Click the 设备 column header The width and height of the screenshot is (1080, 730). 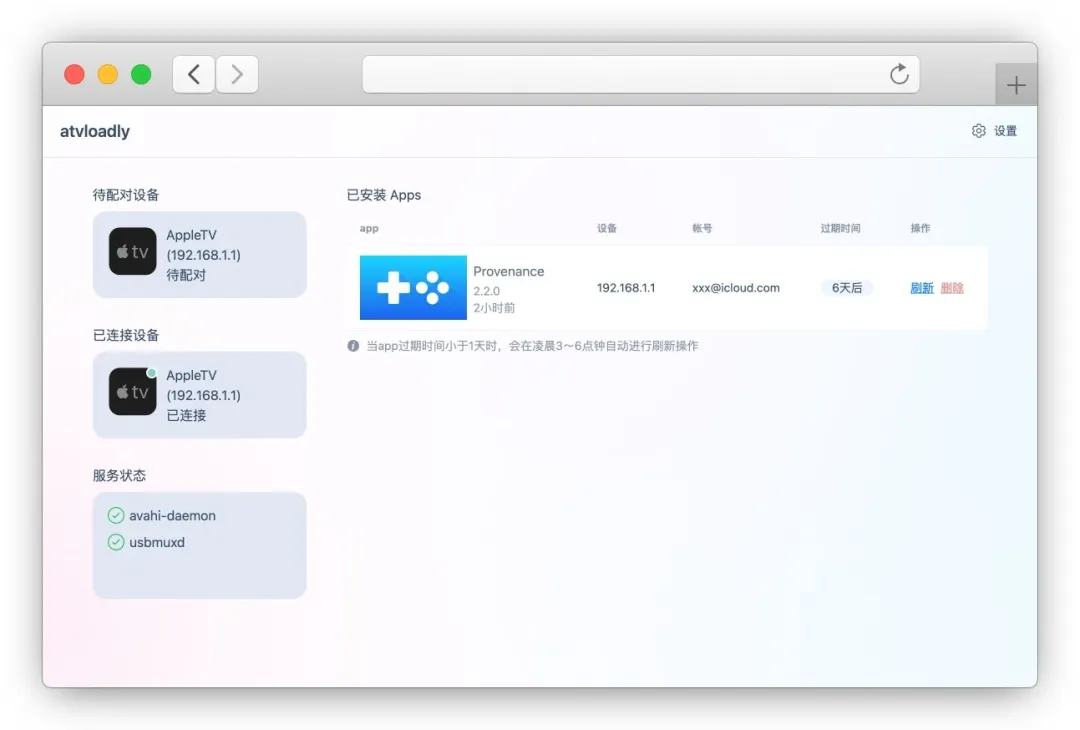click(607, 229)
